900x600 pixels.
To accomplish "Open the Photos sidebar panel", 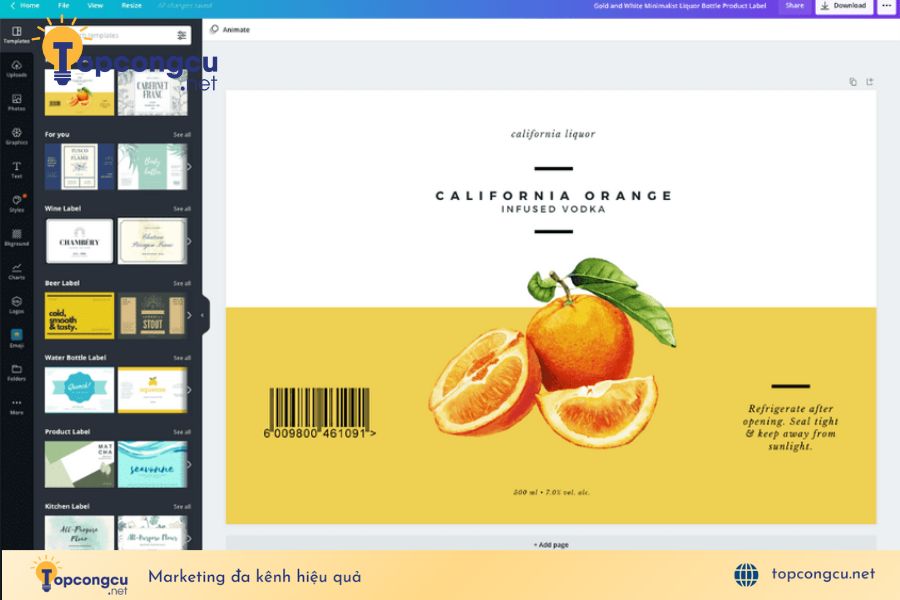I will tap(17, 102).
